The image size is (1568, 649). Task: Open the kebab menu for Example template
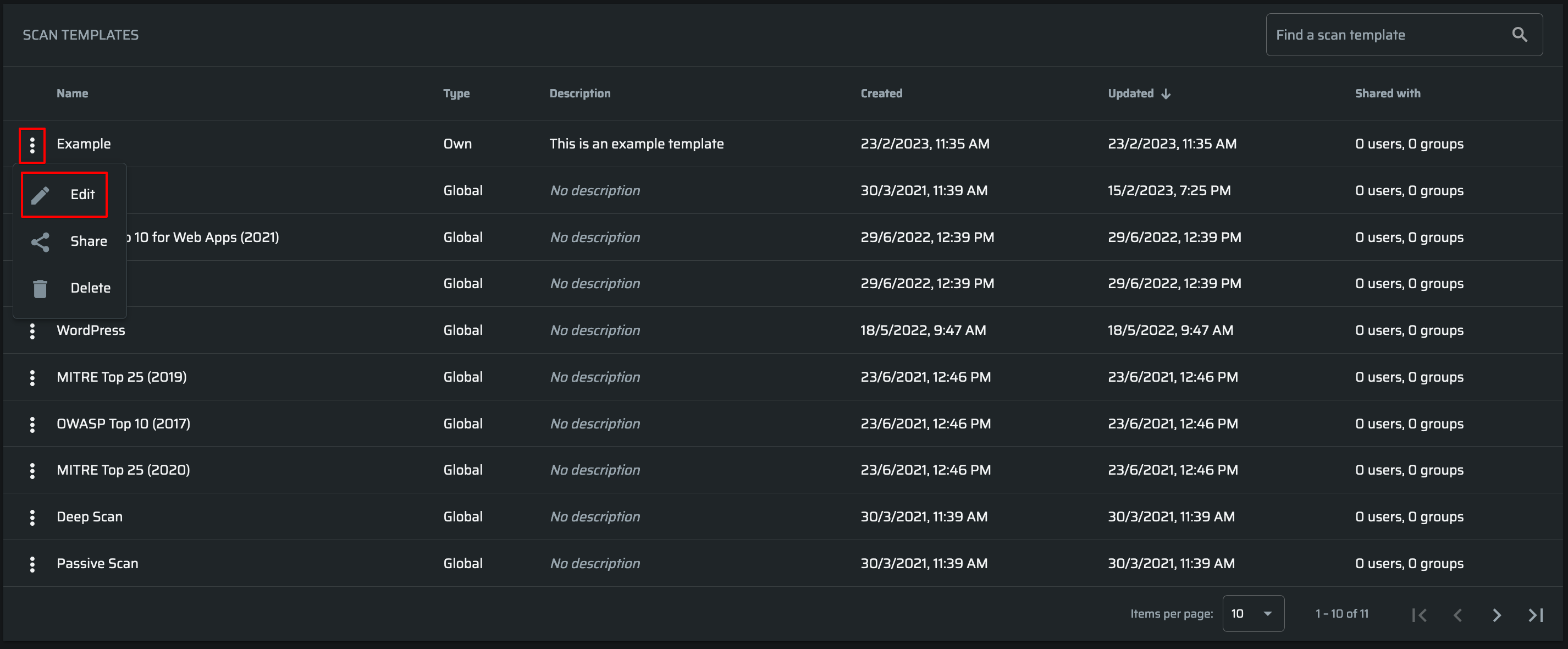tap(32, 145)
